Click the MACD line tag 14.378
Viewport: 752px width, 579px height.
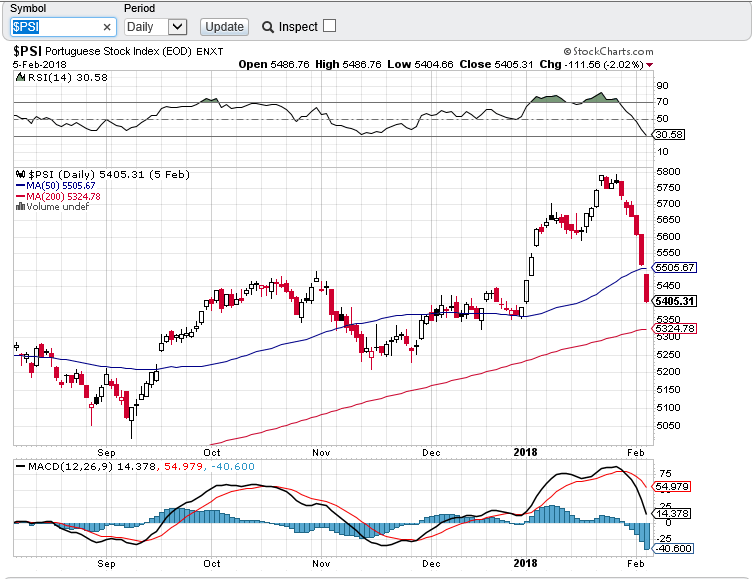point(671,513)
